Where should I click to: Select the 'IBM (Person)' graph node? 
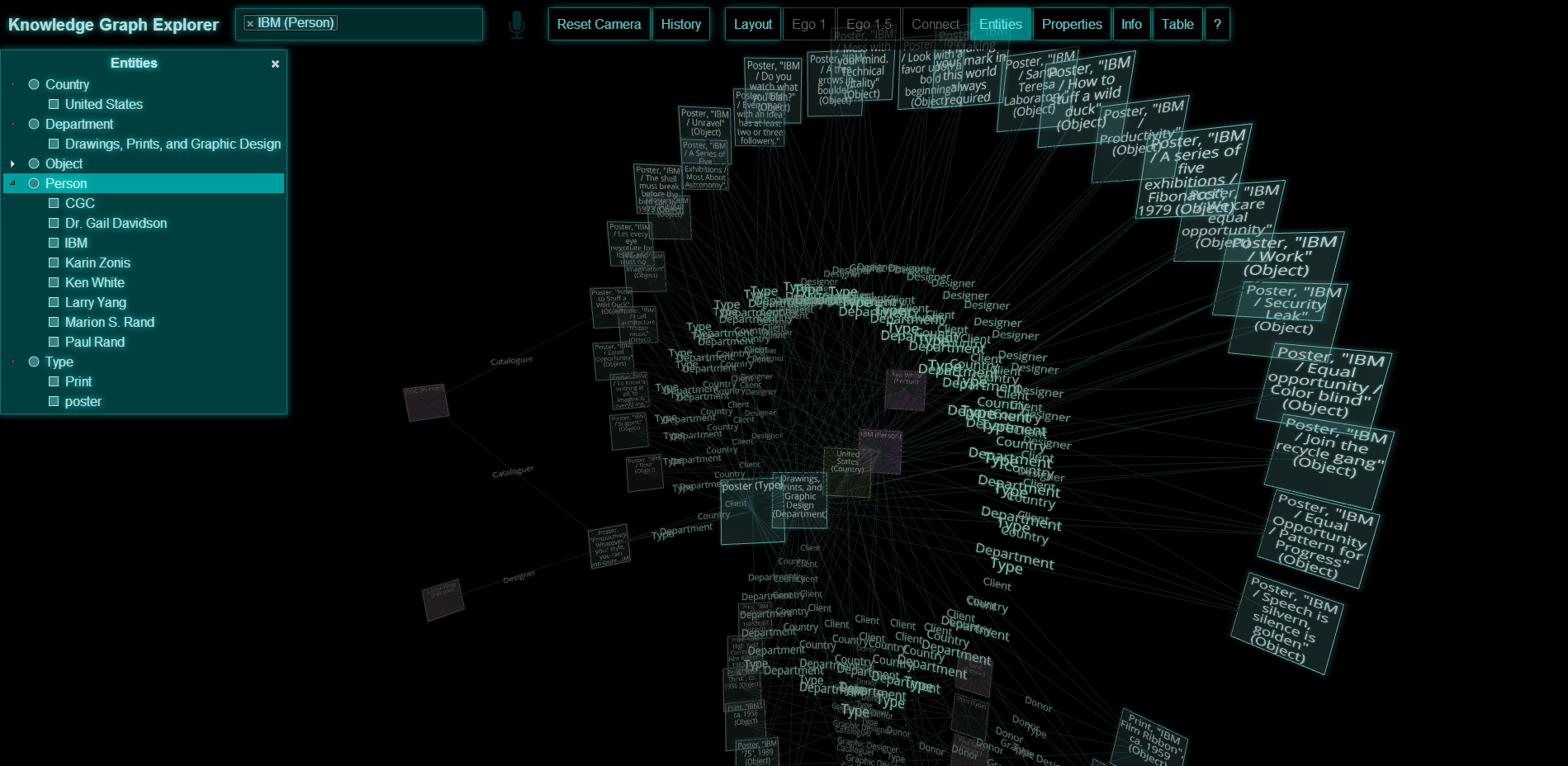880,451
